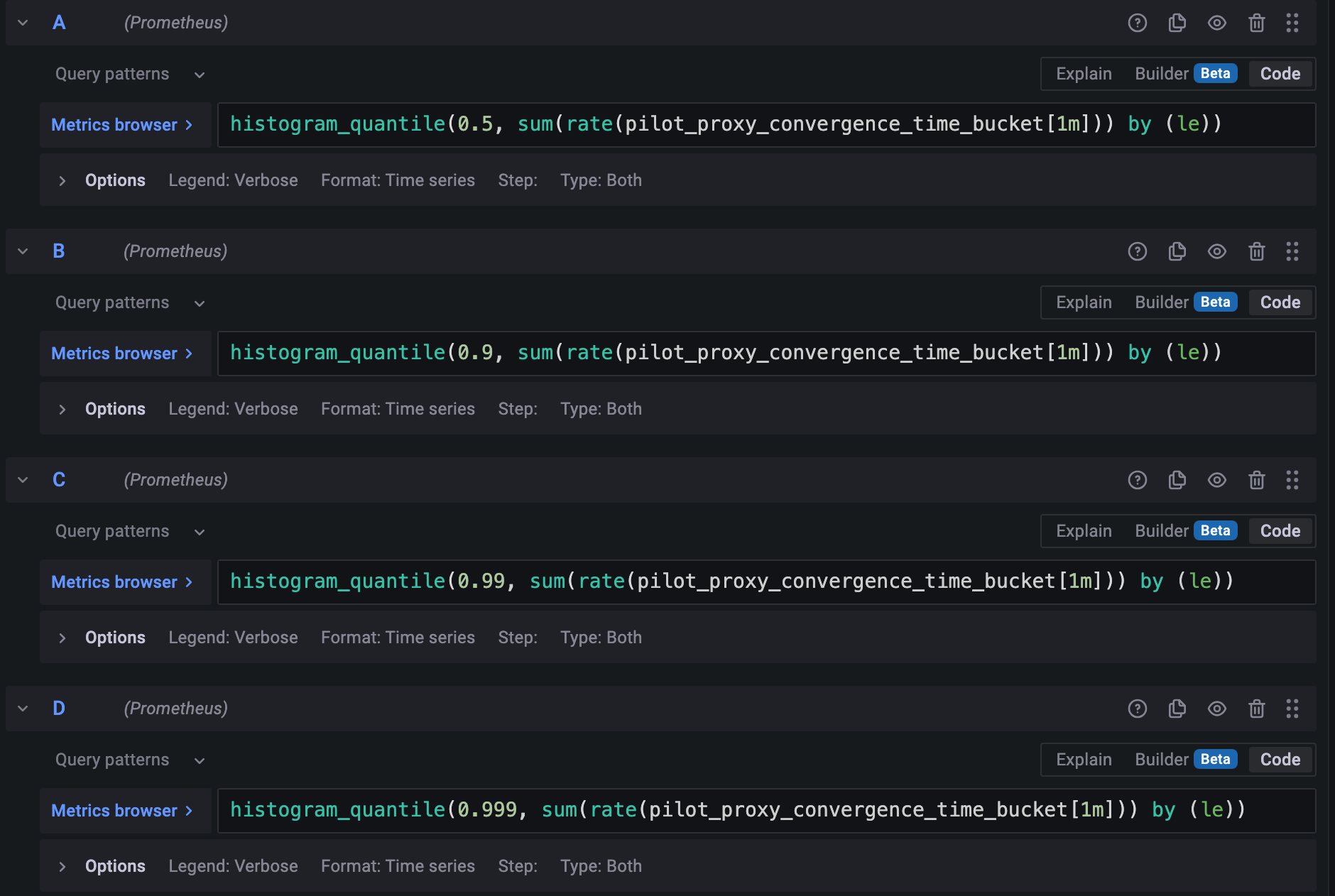Click query name letter D
The image size is (1335, 896).
(59, 709)
